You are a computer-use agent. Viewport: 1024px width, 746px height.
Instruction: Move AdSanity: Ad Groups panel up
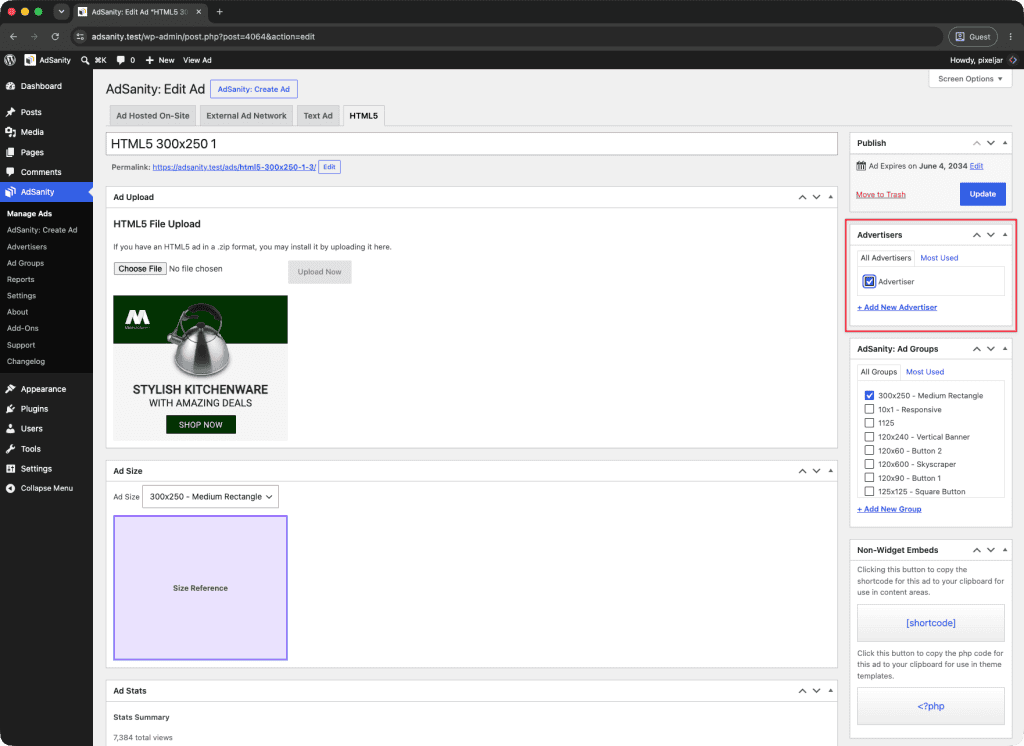click(977, 349)
